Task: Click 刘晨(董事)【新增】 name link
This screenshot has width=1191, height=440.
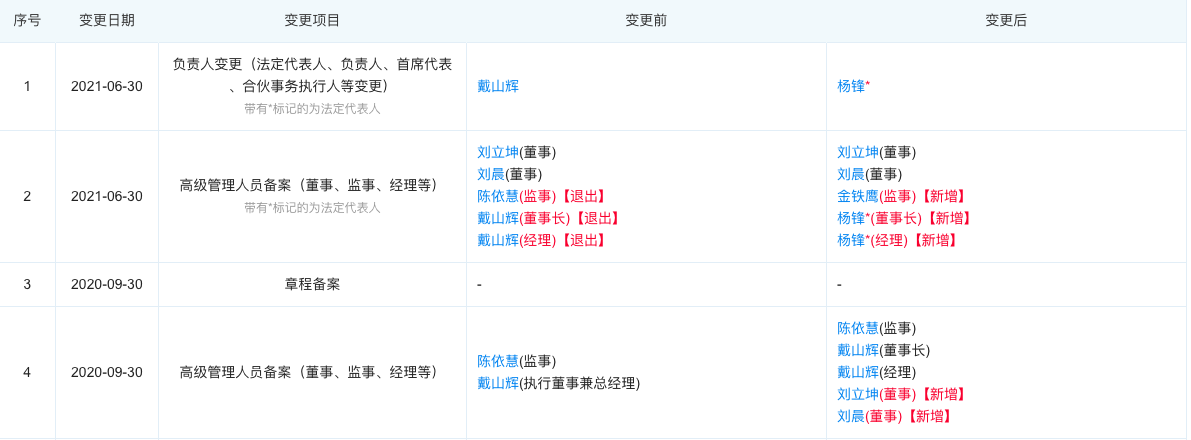Action: [851, 417]
